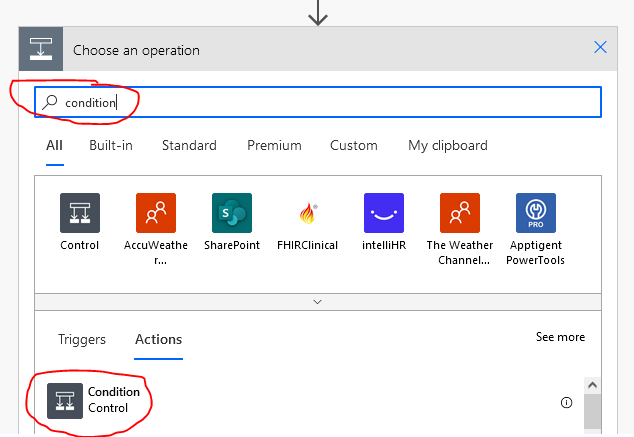Switch to the Standard tab

coord(189,145)
